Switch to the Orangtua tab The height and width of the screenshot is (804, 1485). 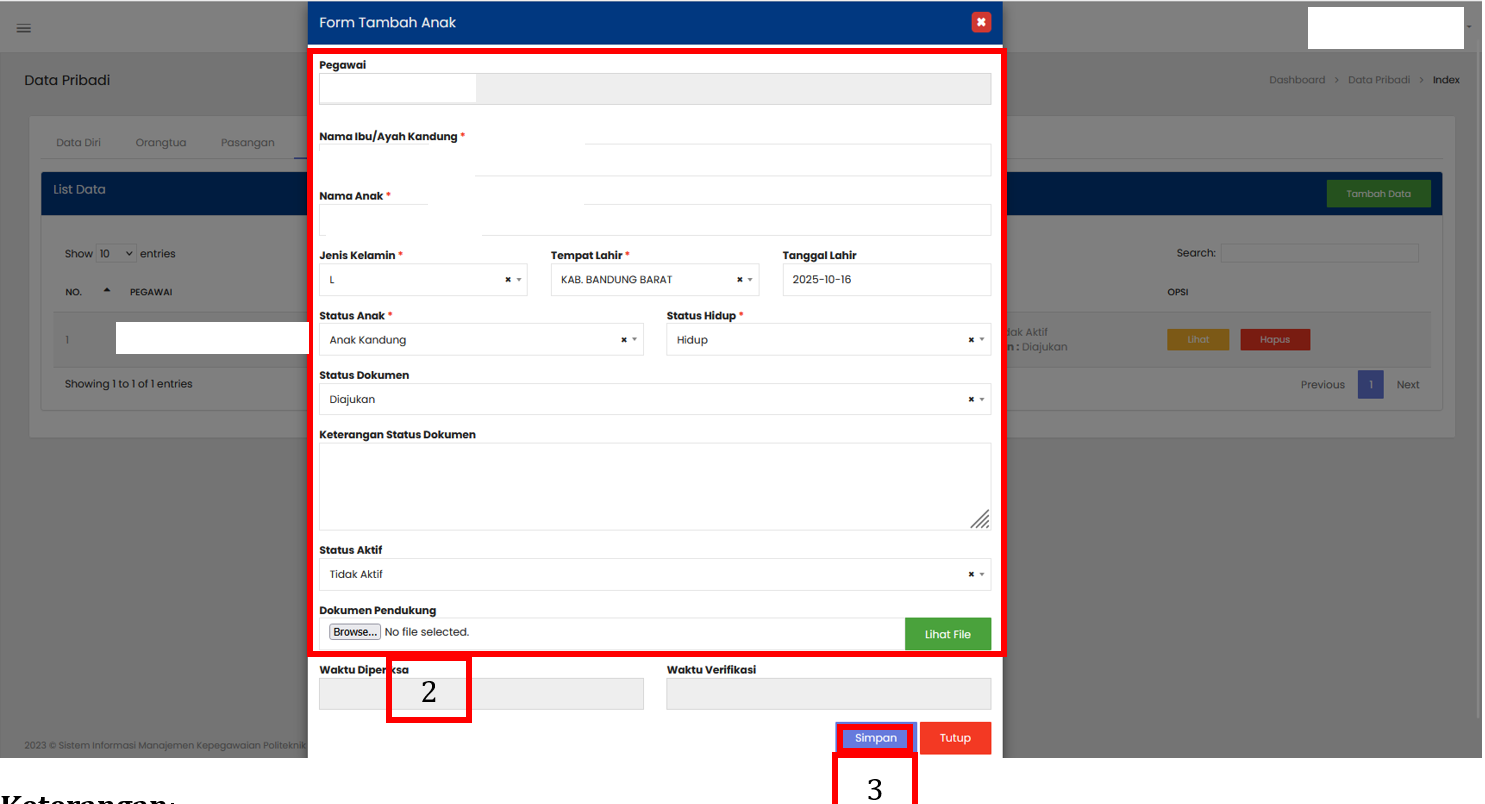point(161,142)
